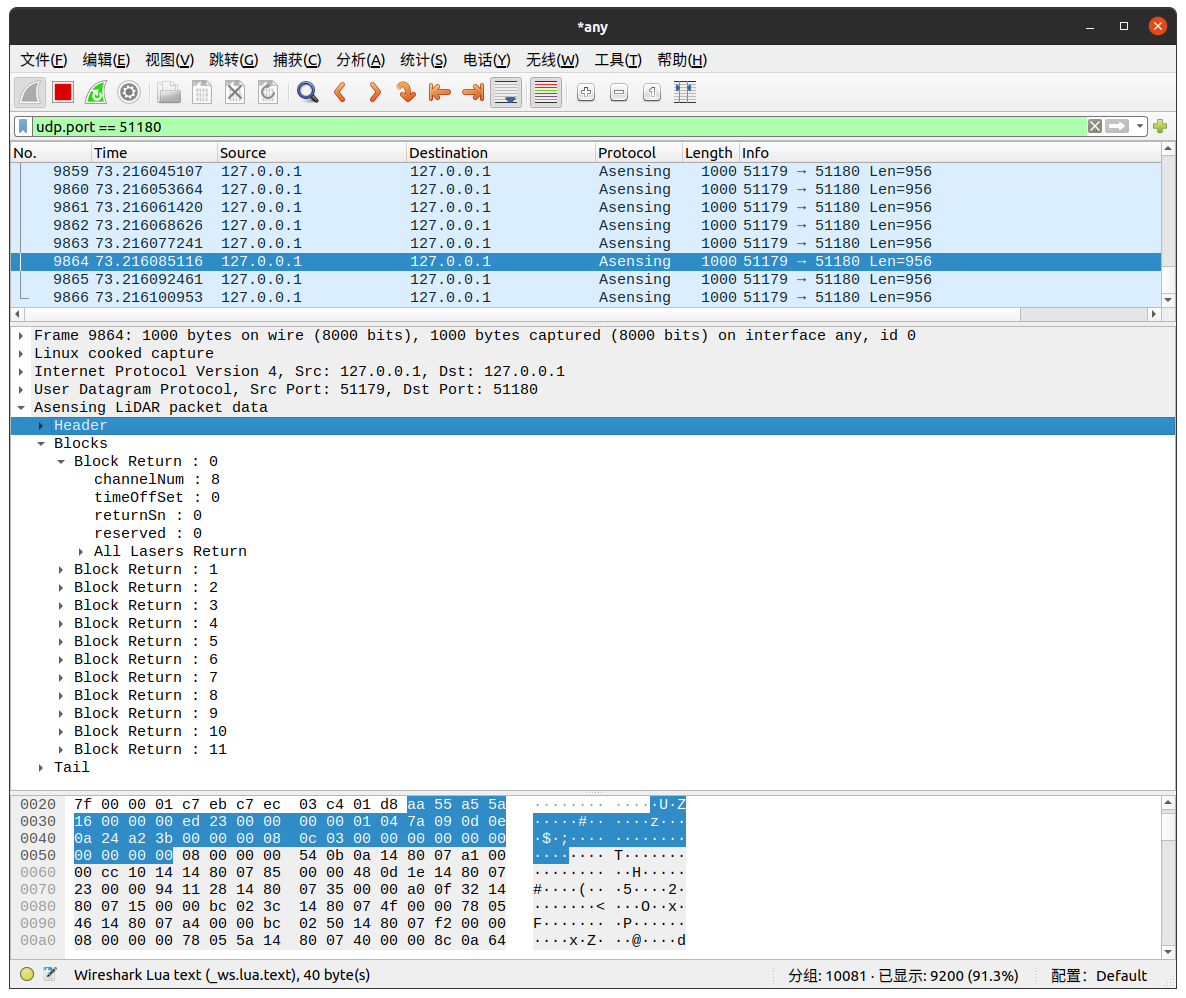Open the display filter bookmark dropdown
1186x998 pixels.
tap(23, 126)
